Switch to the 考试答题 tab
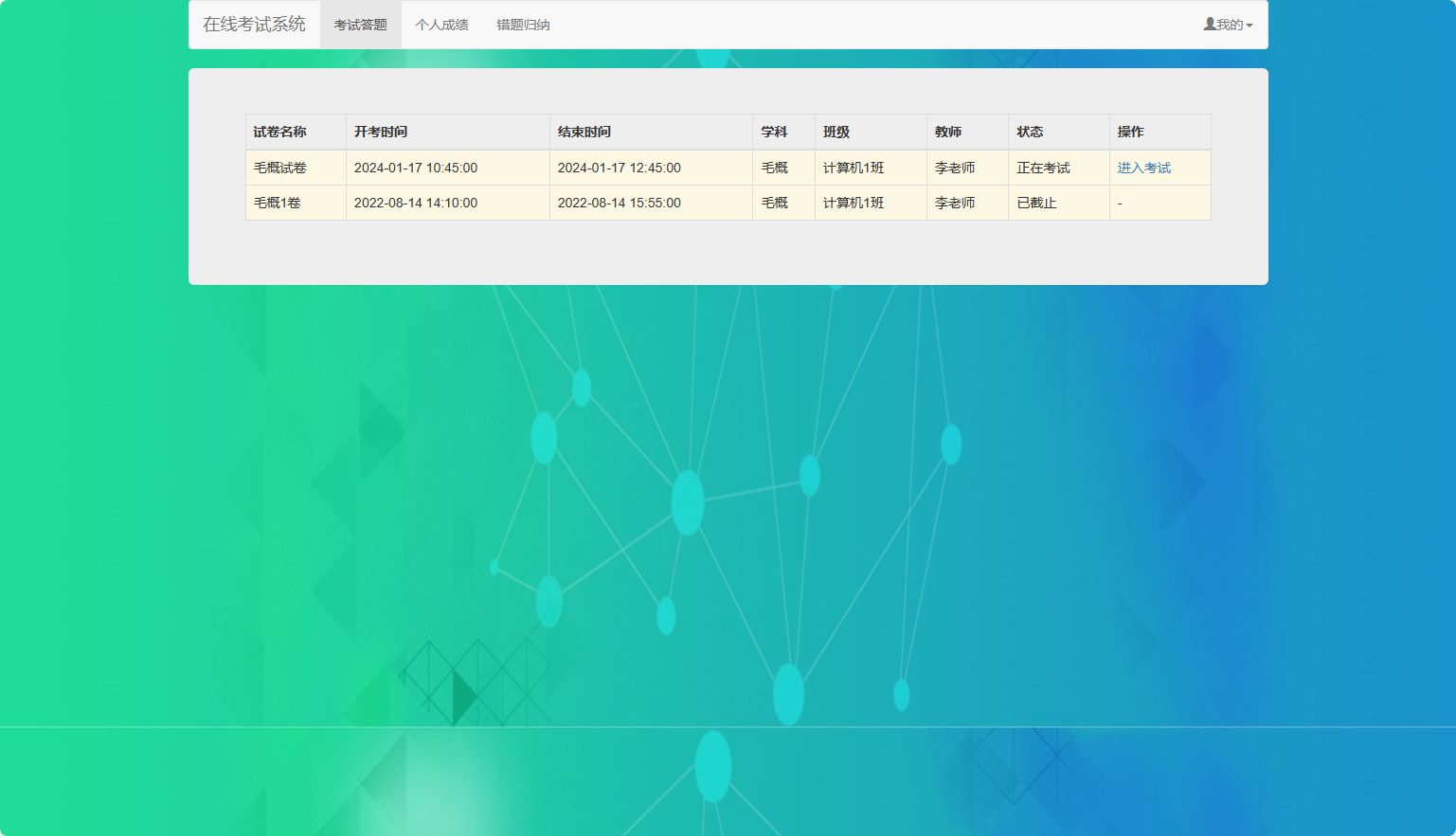 pyautogui.click(x=361, y=24)
